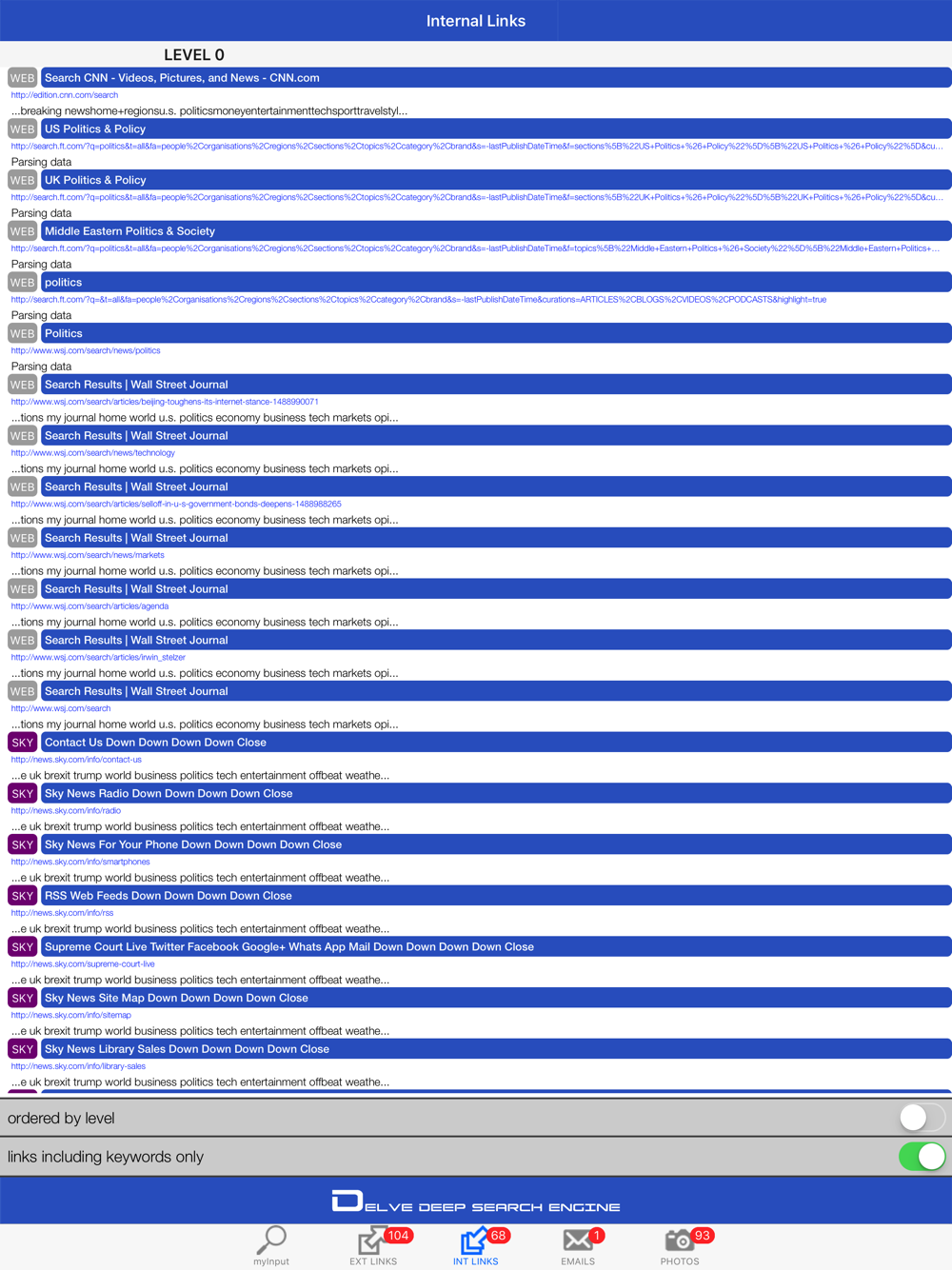Follow the edition.cnn.com/search URL
Screen dimensions: 952x1270
click(65, 95)
